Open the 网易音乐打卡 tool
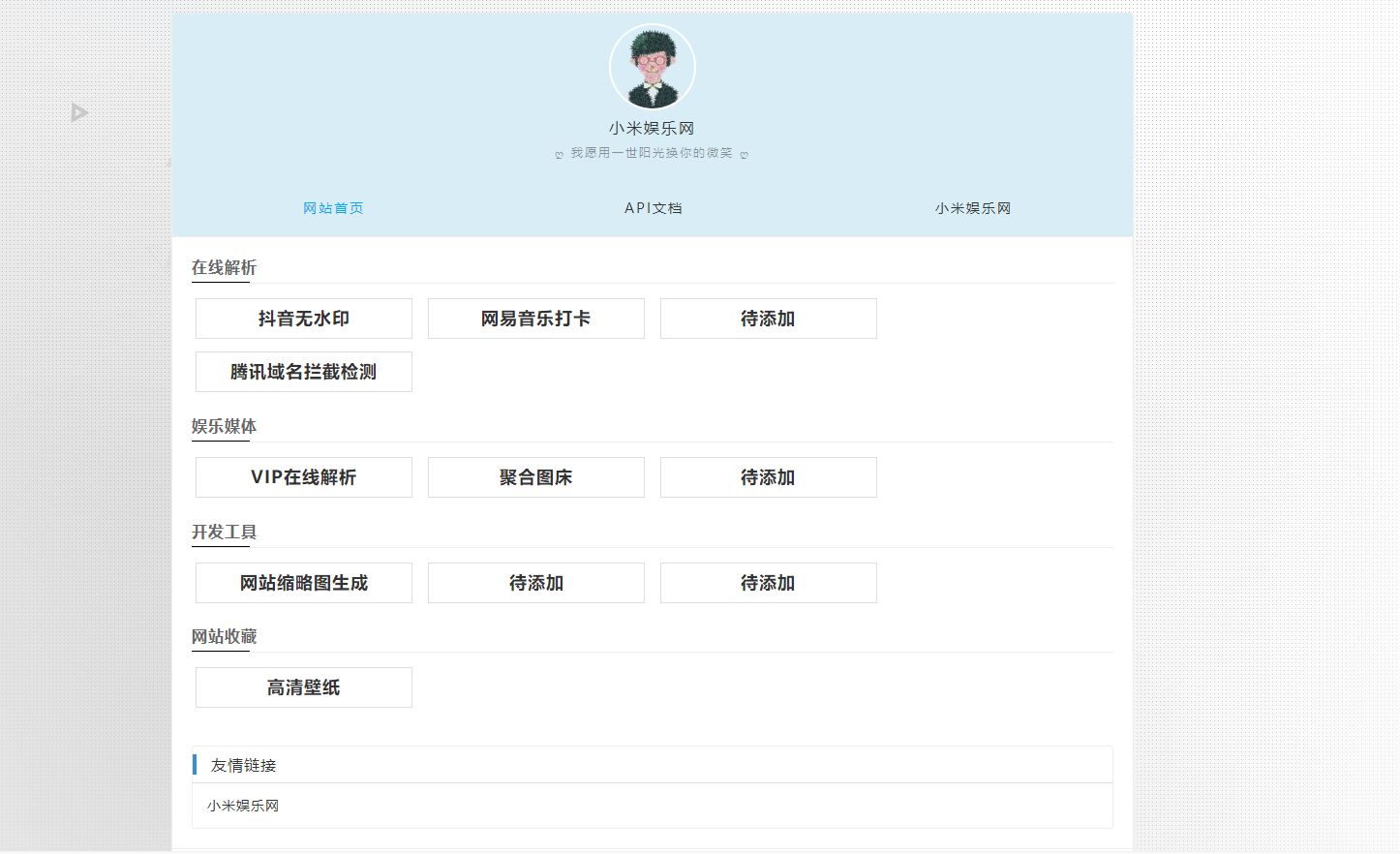Screen dimensions: 1400x854 (x=535, y=319)
